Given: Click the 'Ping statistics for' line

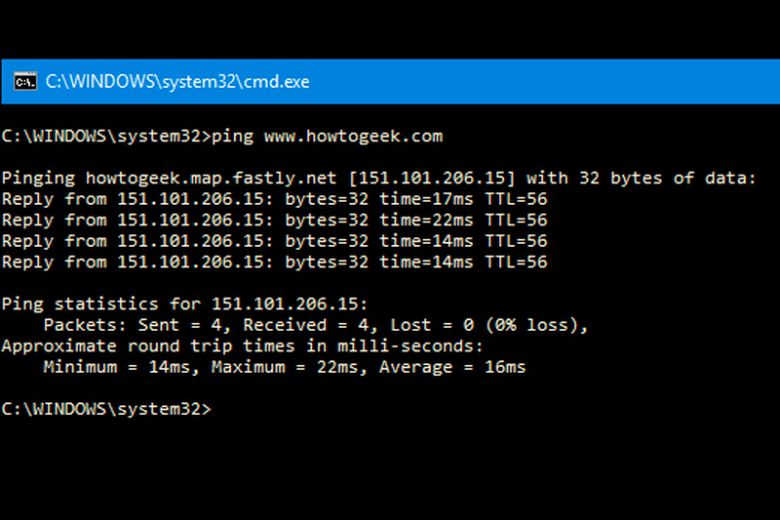Looking at the screenshot, I should point(185,304).
